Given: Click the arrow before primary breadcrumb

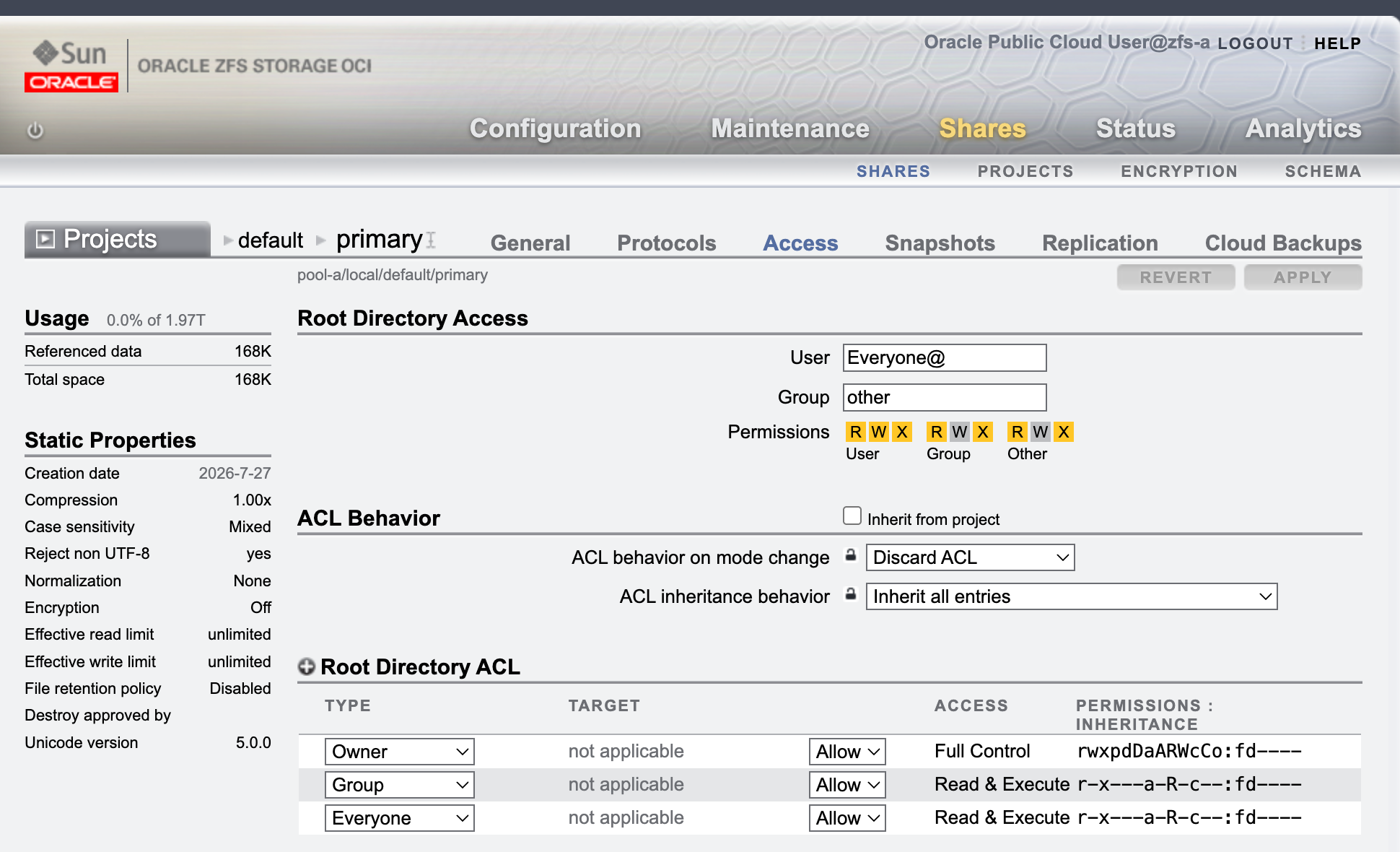Looking at the screenshot, I should click(x=321, y=240).
